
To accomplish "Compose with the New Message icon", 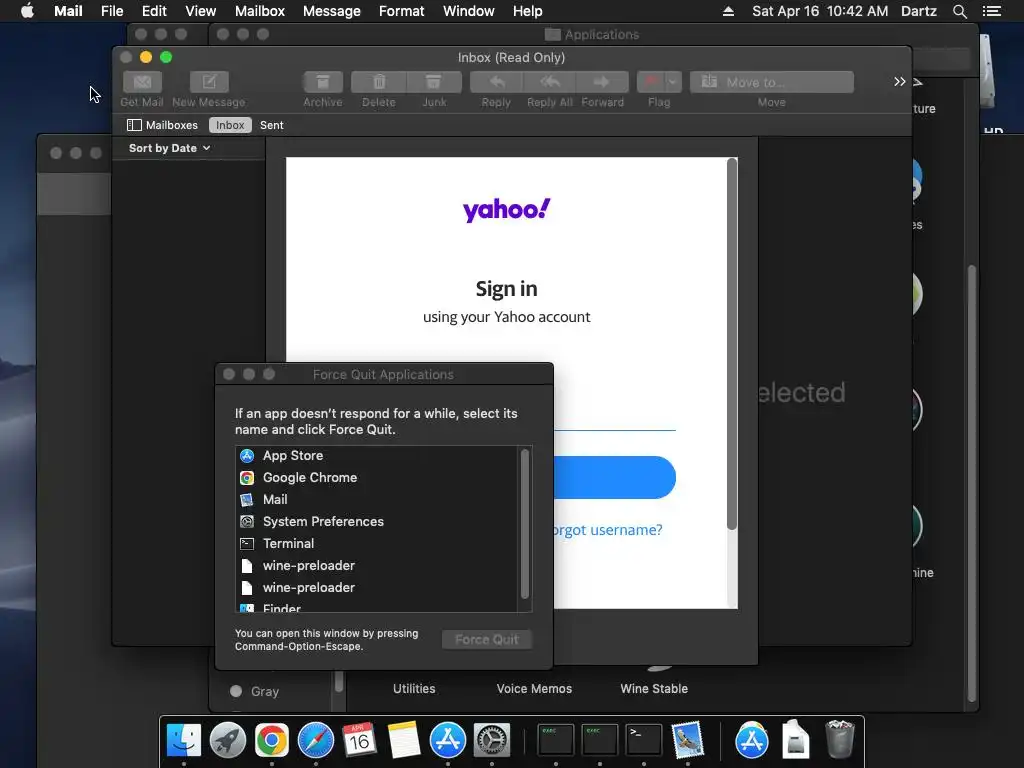I will (209, 82).
